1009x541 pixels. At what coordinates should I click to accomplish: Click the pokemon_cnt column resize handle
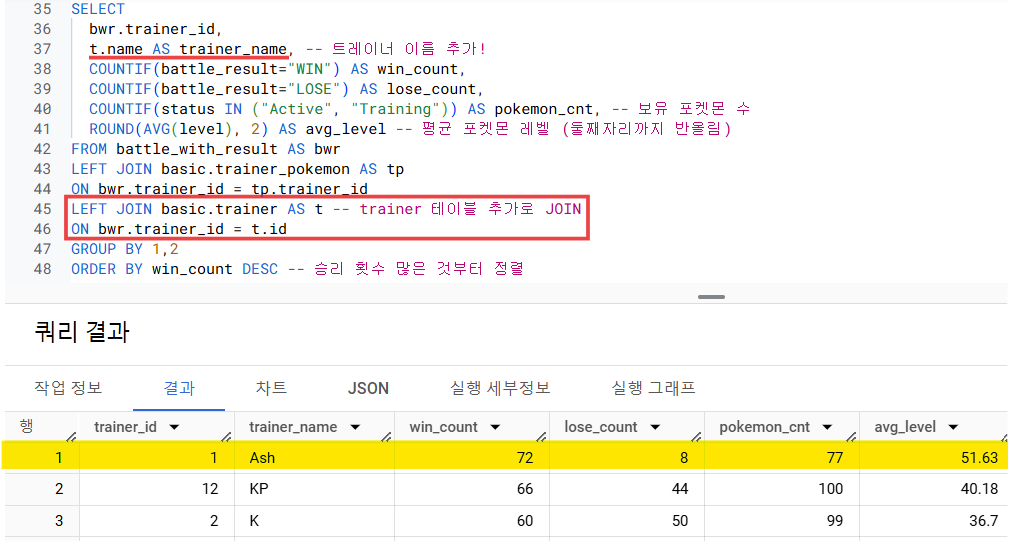[x=851, y=437]
